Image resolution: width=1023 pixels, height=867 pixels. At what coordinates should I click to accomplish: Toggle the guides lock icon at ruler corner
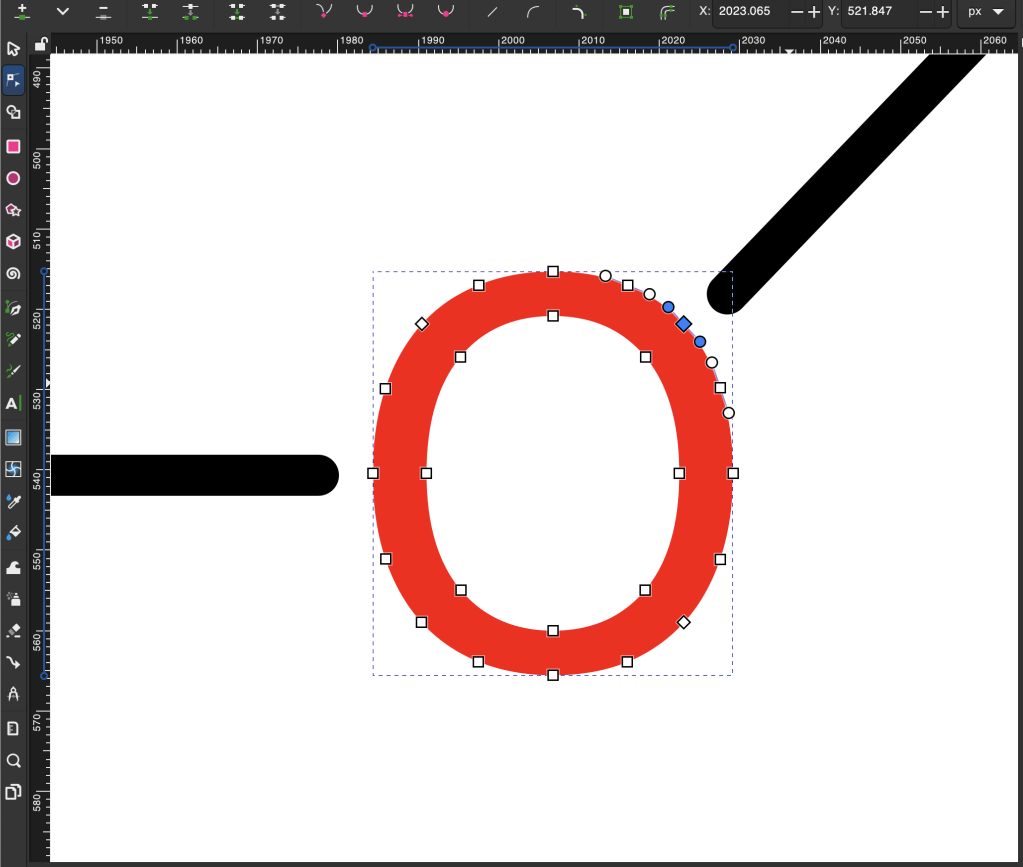click(40, 44)
